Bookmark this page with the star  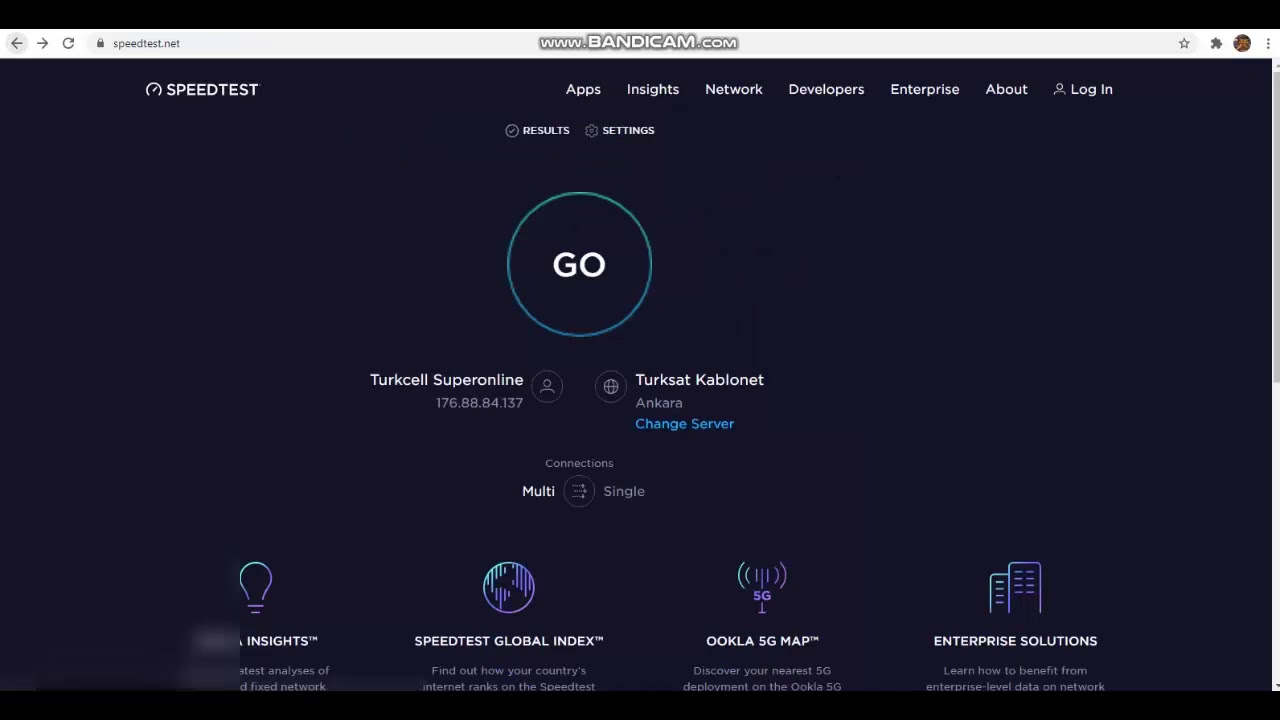tap(1184, 43)
